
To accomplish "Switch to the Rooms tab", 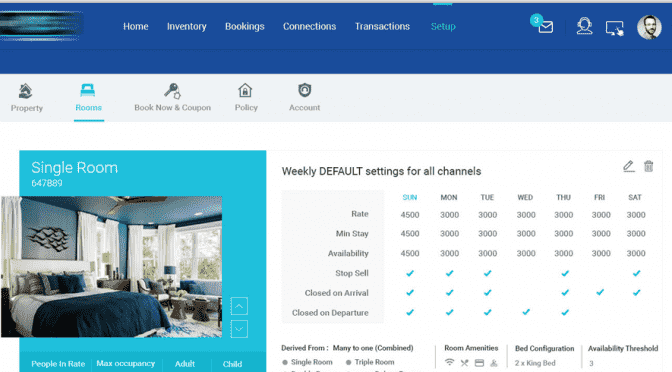I will (x=88, y=98).
